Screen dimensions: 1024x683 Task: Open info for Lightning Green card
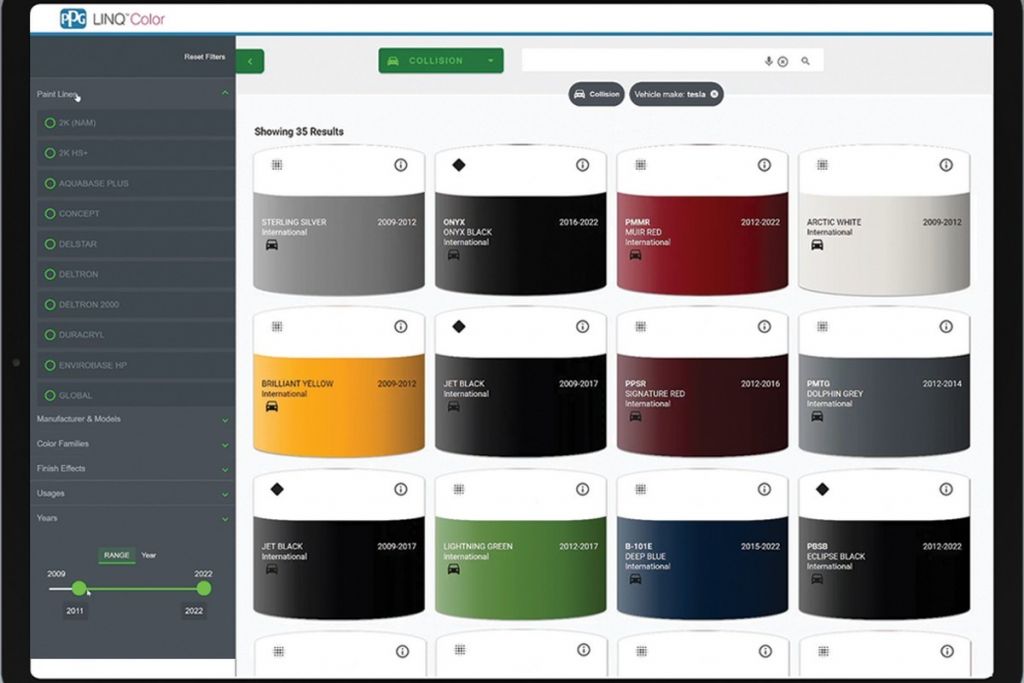[x=582, y=489]
